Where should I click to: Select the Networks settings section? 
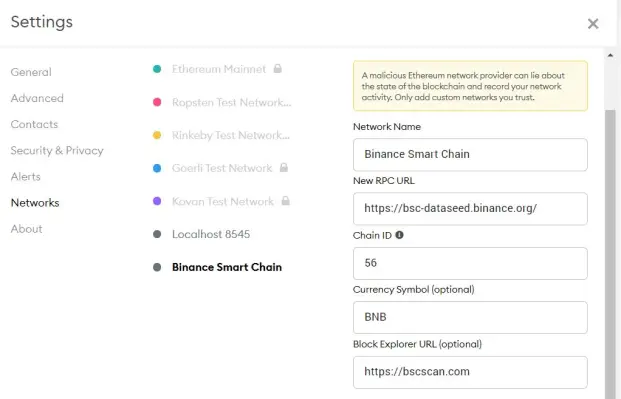click(35, 203)
